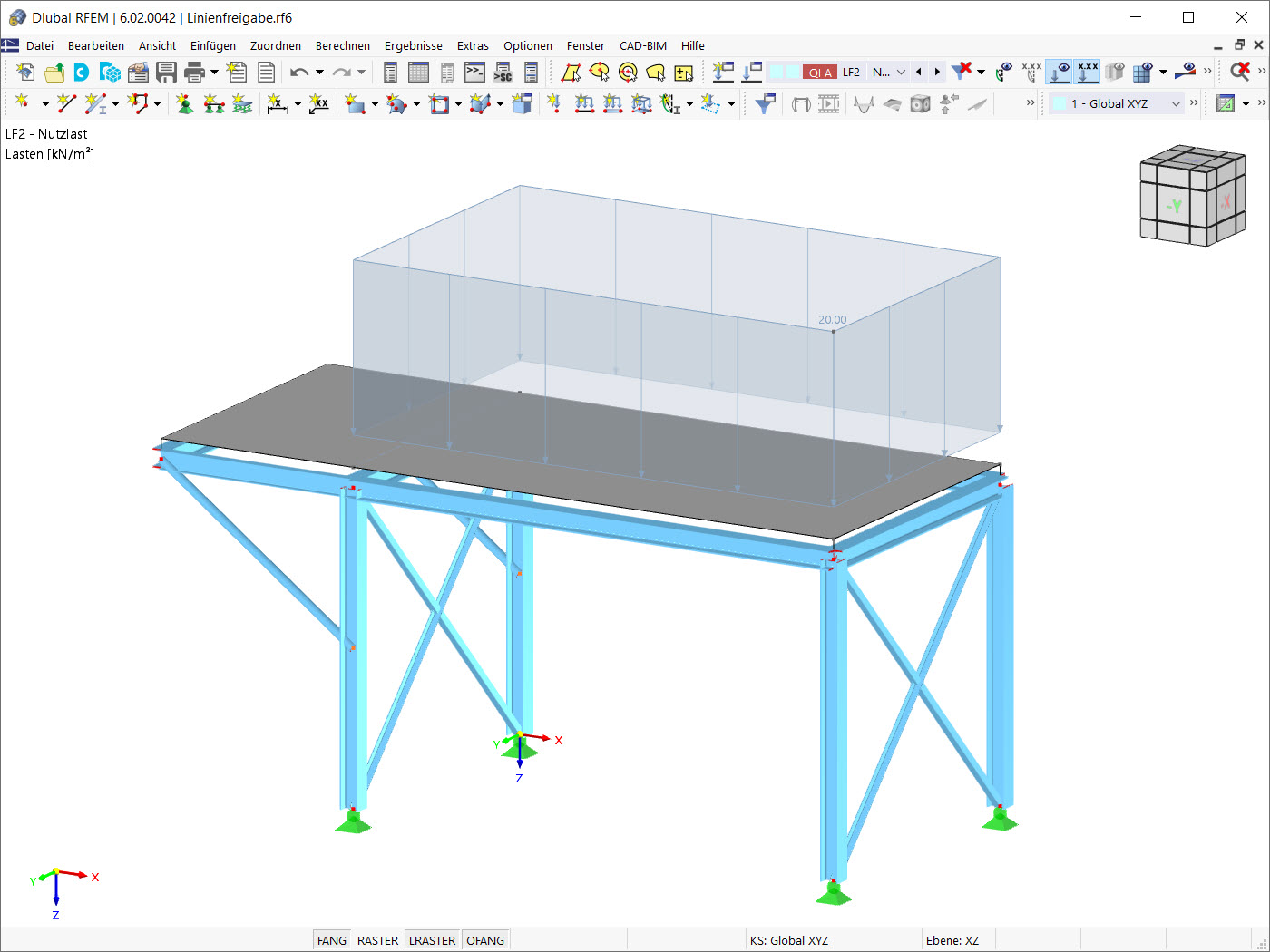
Task: Toggle OFANG object snap
Action: pyautogui.click(x=485, y=940)
